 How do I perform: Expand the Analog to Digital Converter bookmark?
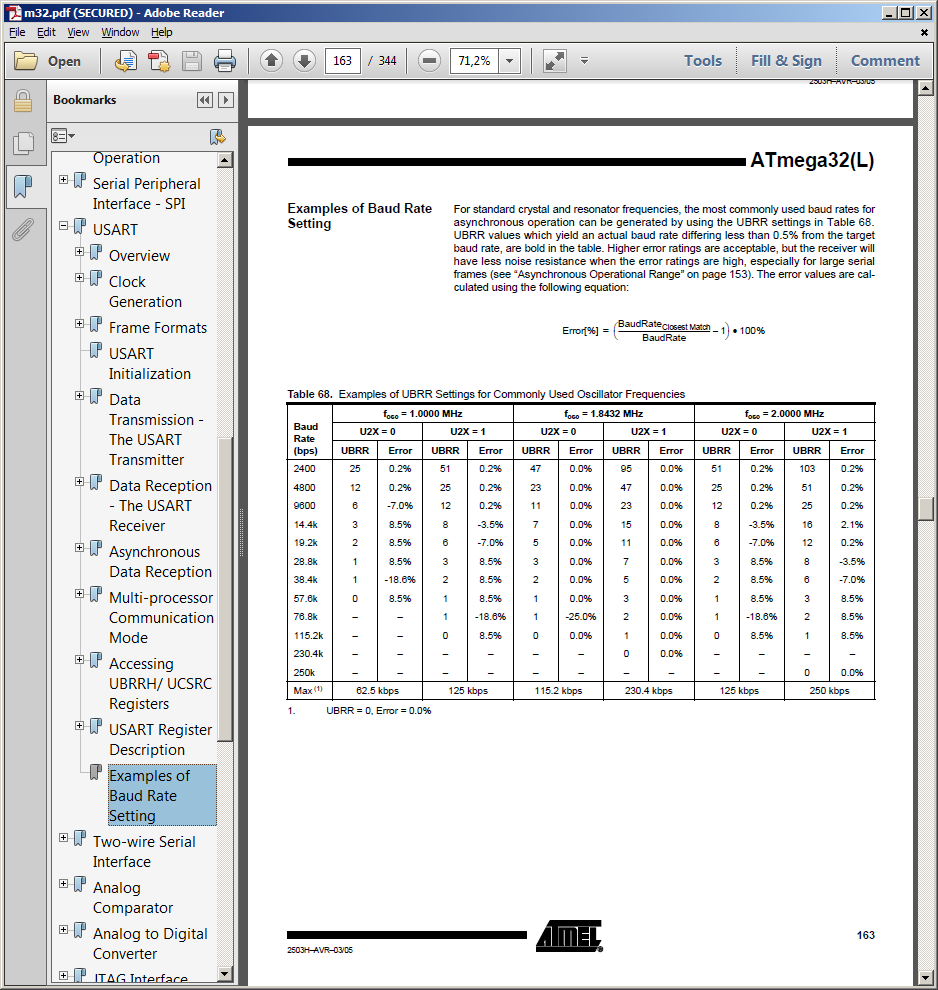pos(64,929)
